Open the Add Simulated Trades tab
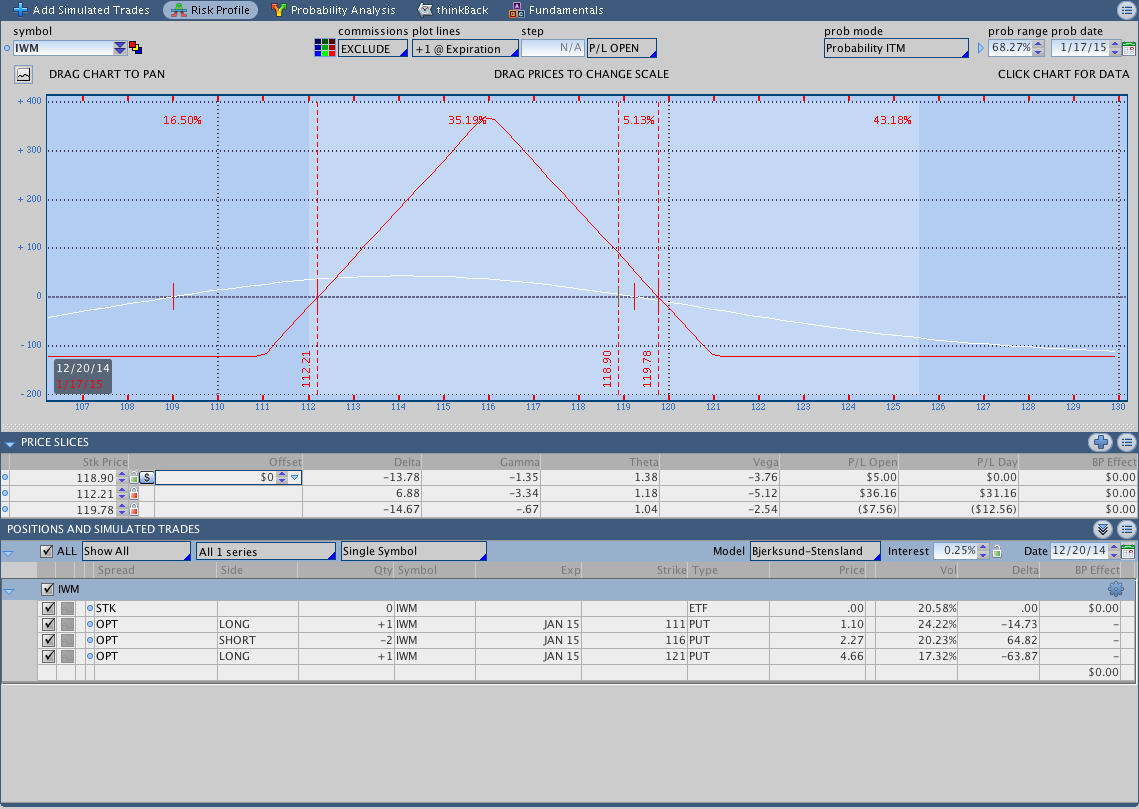This screenshot has height=809, width=1139. (81, 10)
